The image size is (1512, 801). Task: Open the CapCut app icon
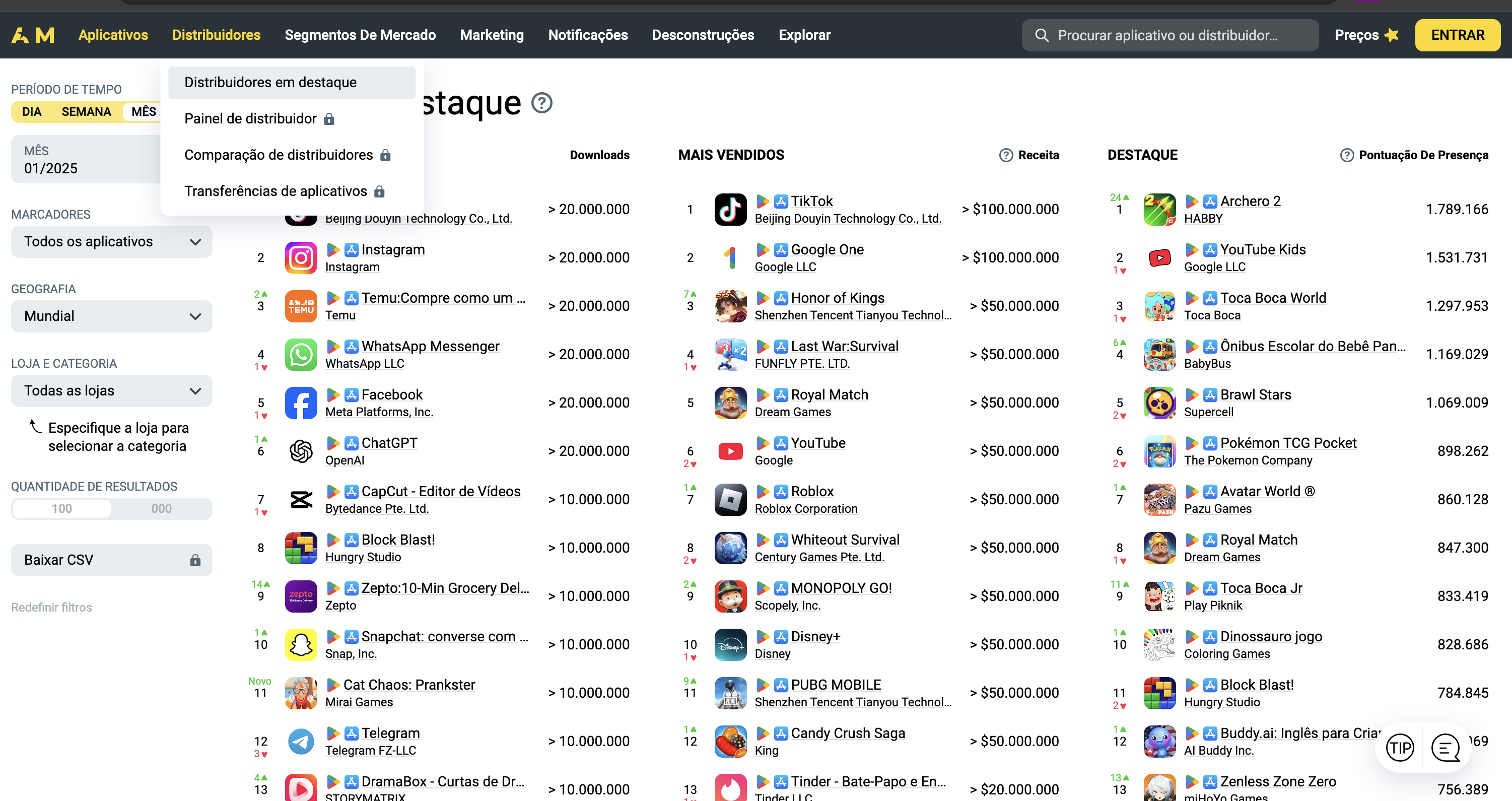pyautogui.click(x=301, y=500)
